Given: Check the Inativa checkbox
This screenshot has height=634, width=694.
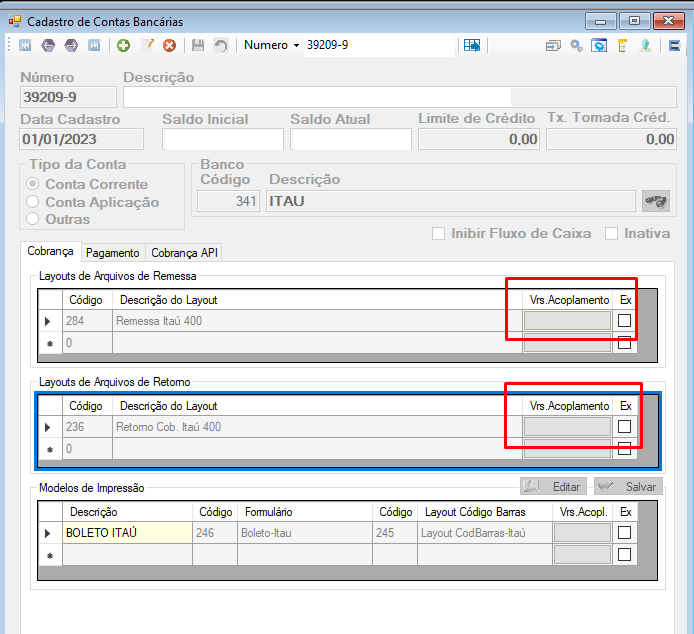Looking at the screenshot, I should [611, 233].
